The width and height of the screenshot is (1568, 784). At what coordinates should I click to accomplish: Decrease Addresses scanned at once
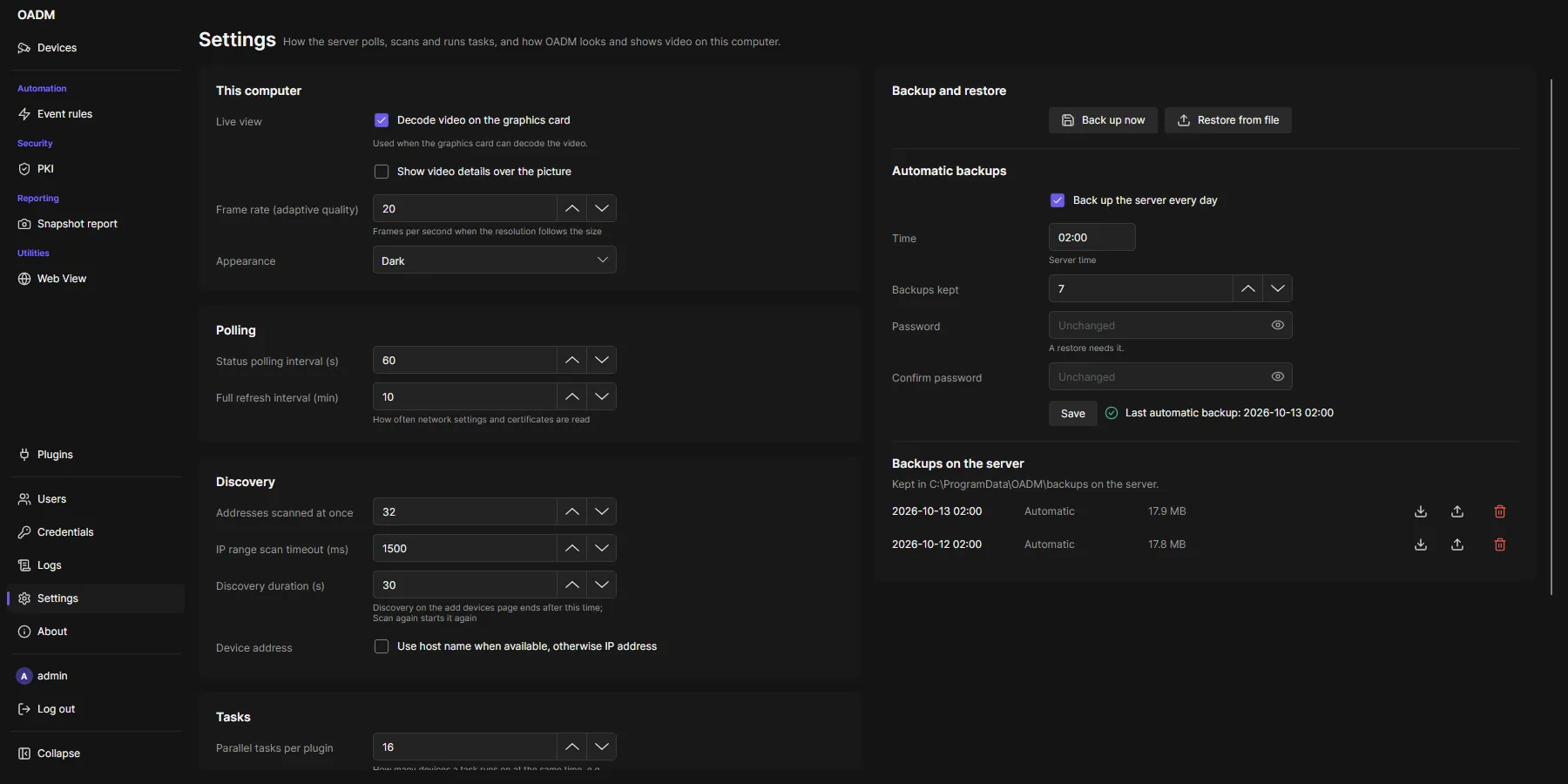click(602, 511)
